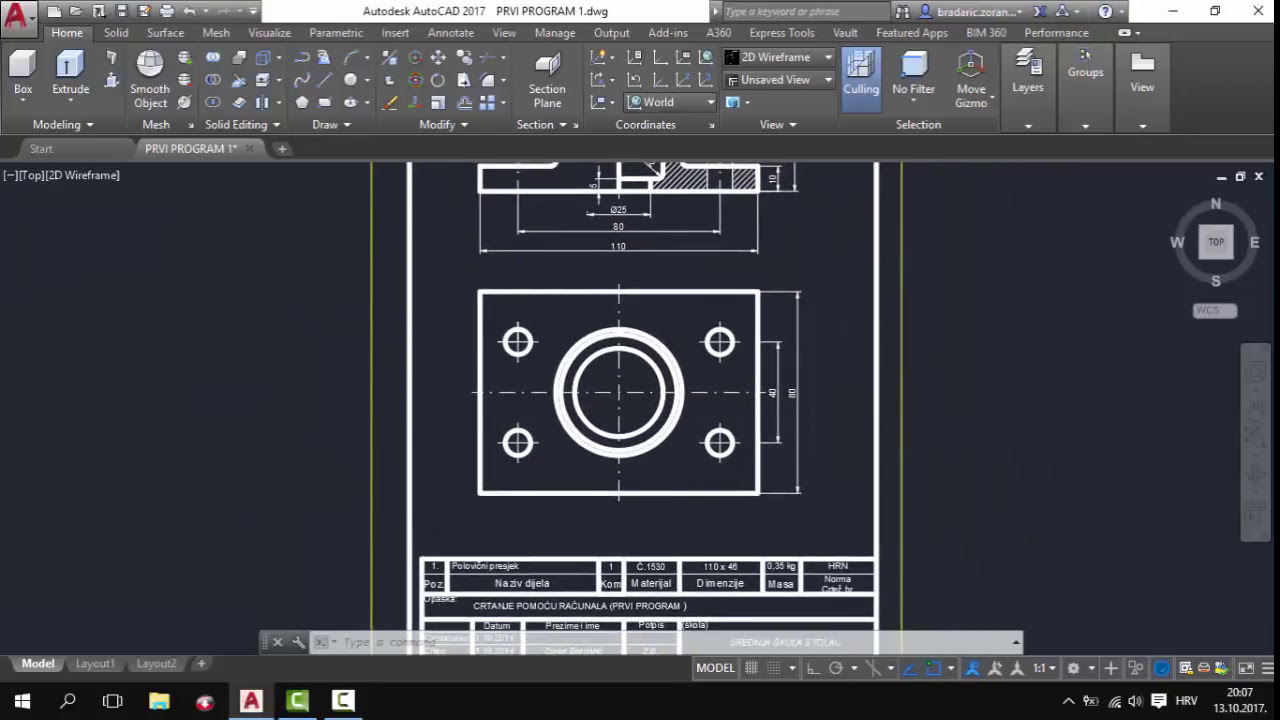Click the solid Intersect icon
Viewport: 1280px width, 720px height.
coord(213,102)
